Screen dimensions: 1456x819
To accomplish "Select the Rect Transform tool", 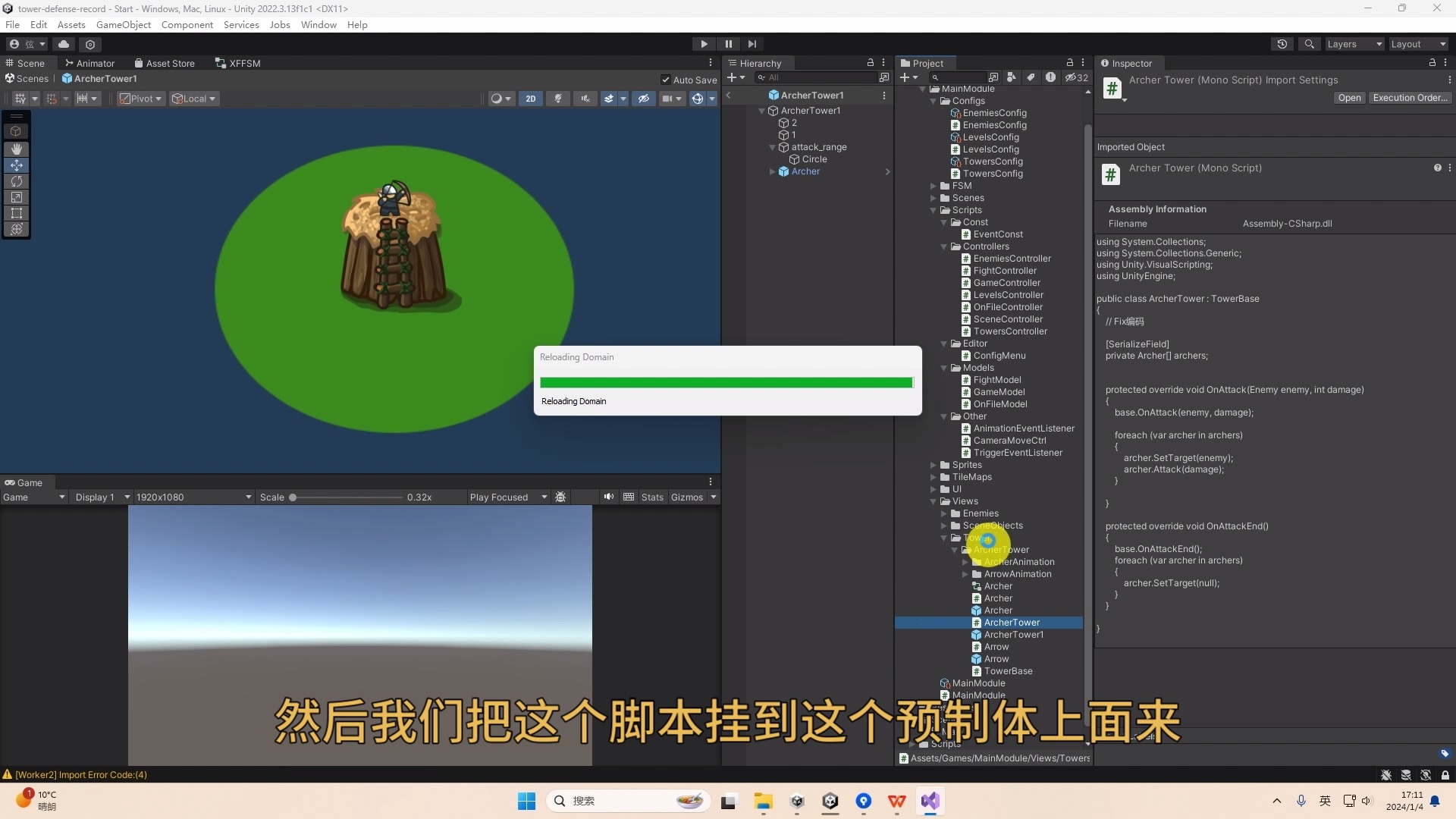I will tap(16, 213).
